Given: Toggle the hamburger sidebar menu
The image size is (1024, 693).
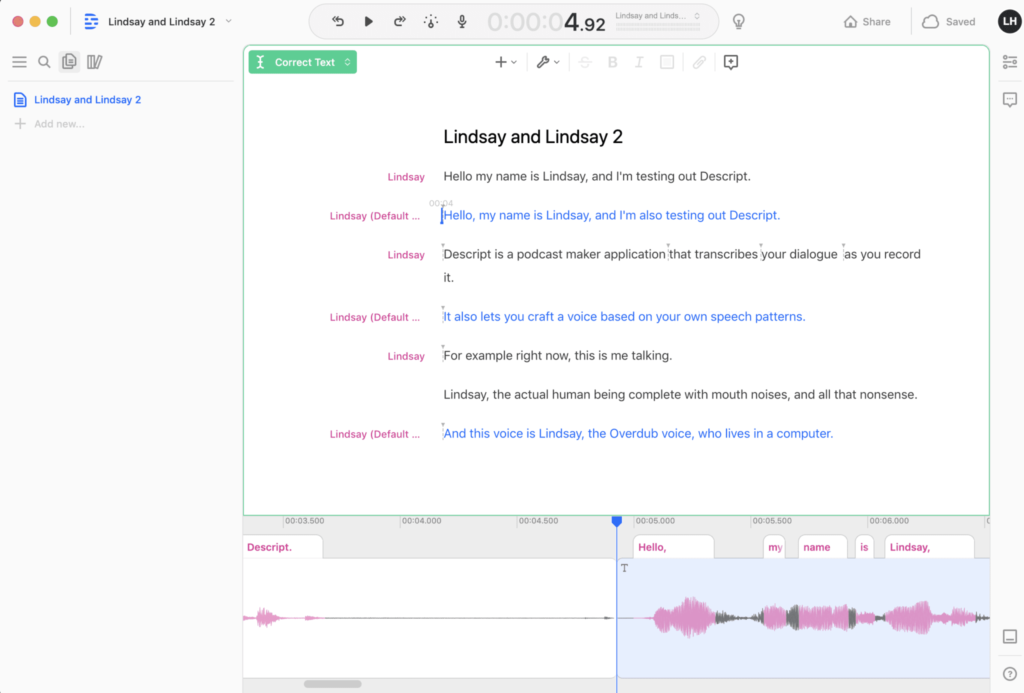Looking at the screenshot, I should coord(19,62).
